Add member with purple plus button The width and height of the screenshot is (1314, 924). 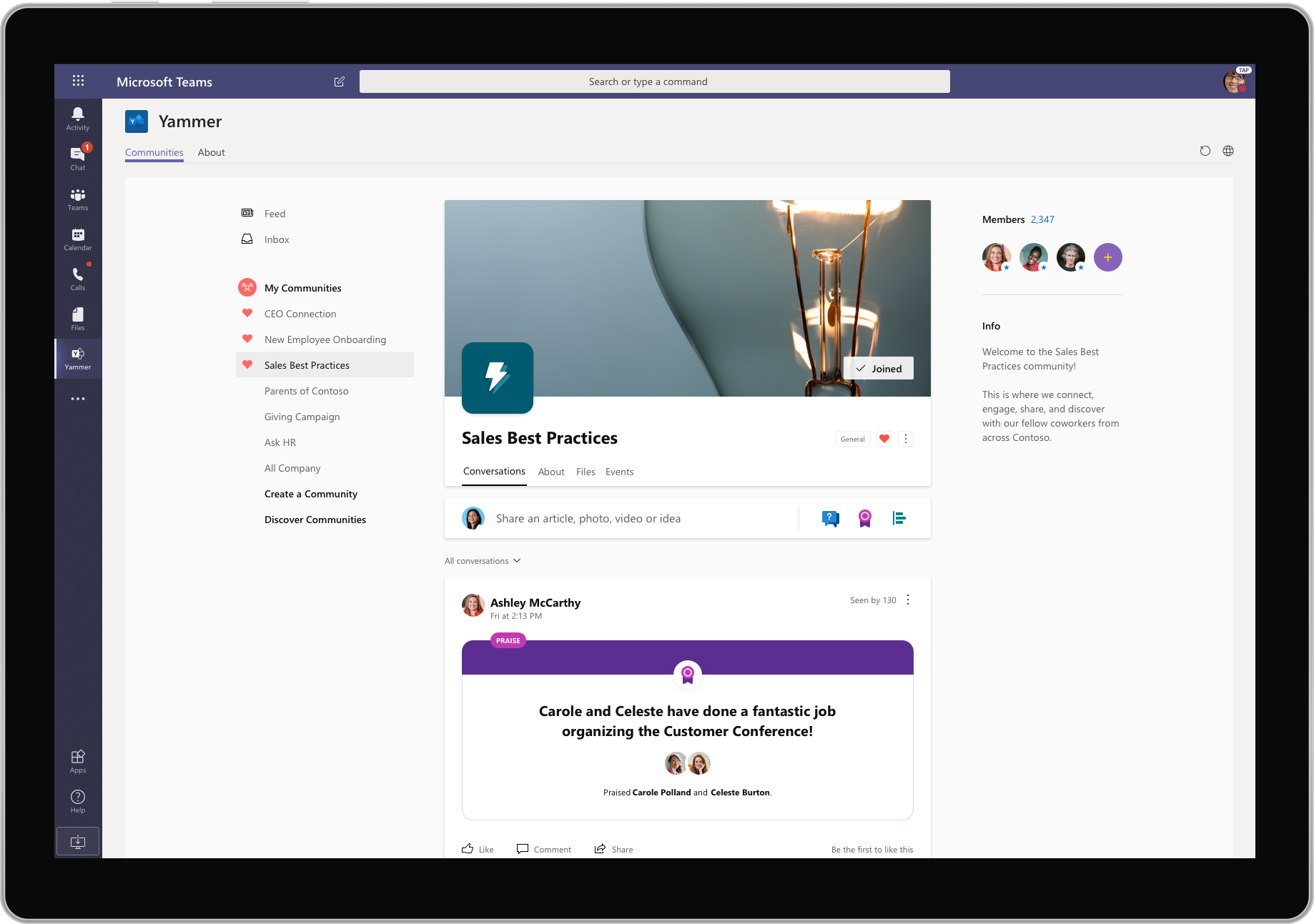[x=1107, y=257]
